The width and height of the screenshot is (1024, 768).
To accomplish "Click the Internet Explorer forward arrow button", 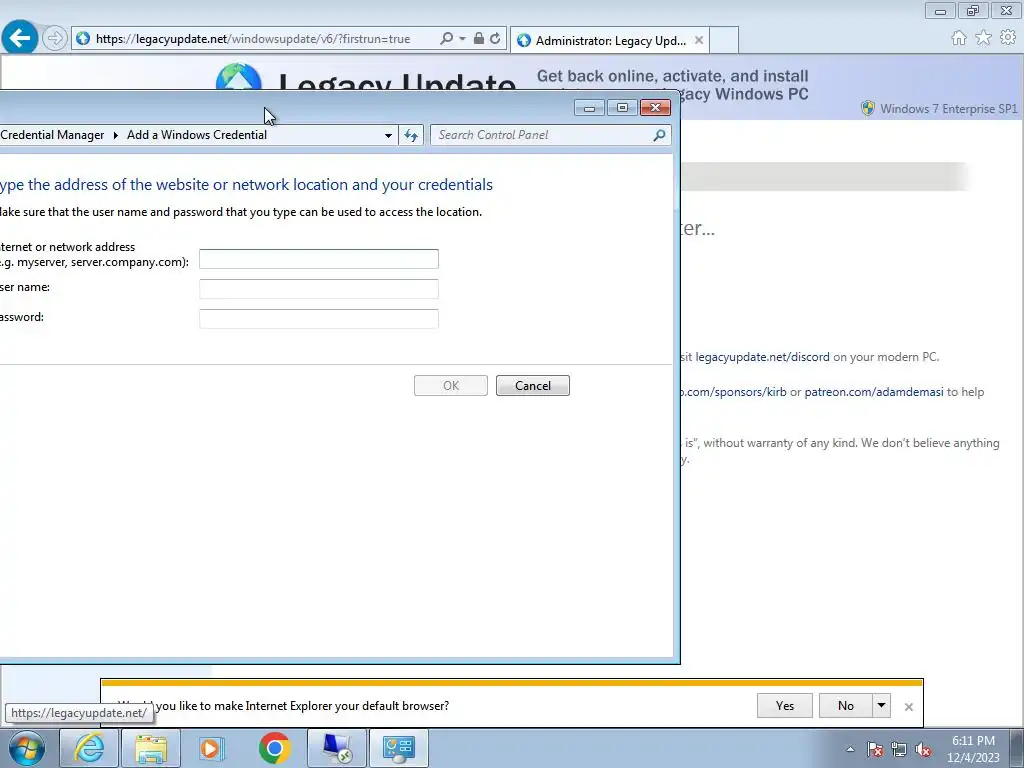I will (55, 39).
